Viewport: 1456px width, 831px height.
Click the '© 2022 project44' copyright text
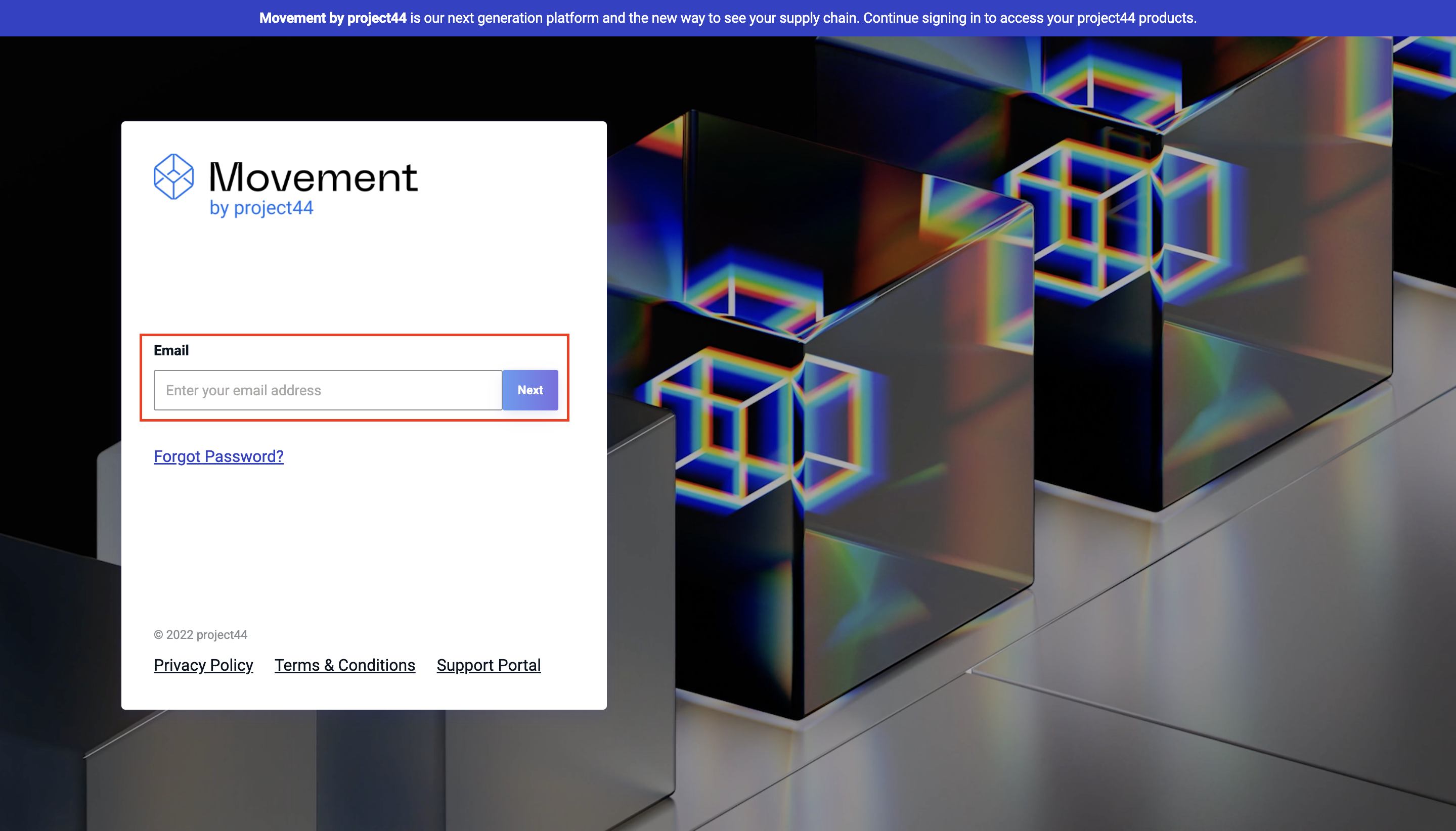200,635
